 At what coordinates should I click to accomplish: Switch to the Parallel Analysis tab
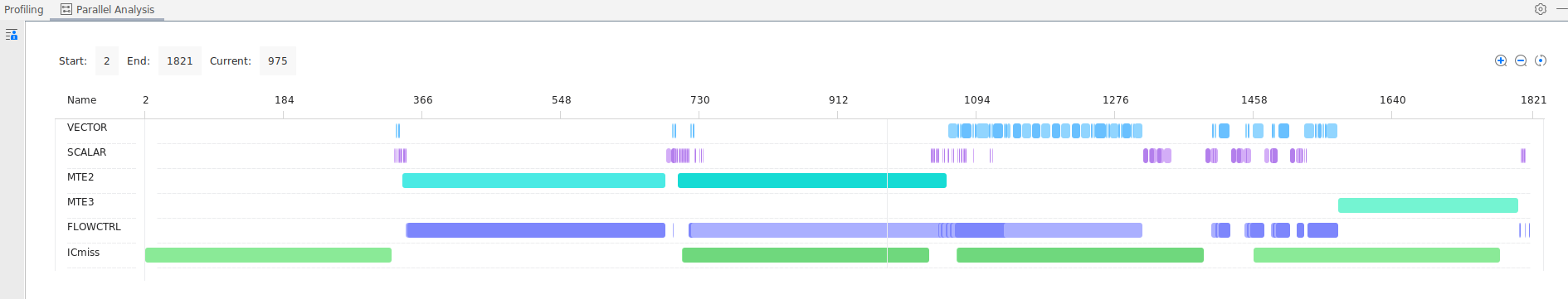(x=108, y=10)
